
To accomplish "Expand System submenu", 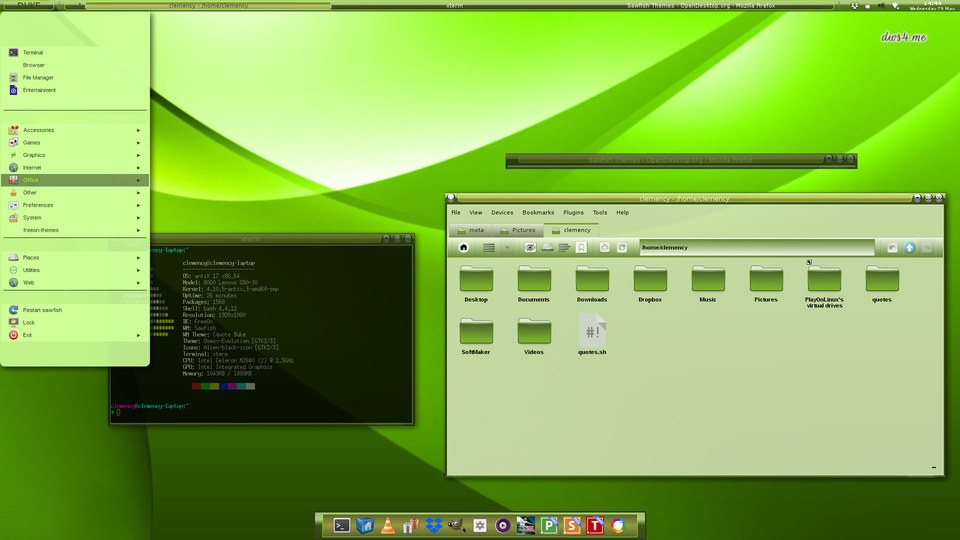I will [75, 217].
